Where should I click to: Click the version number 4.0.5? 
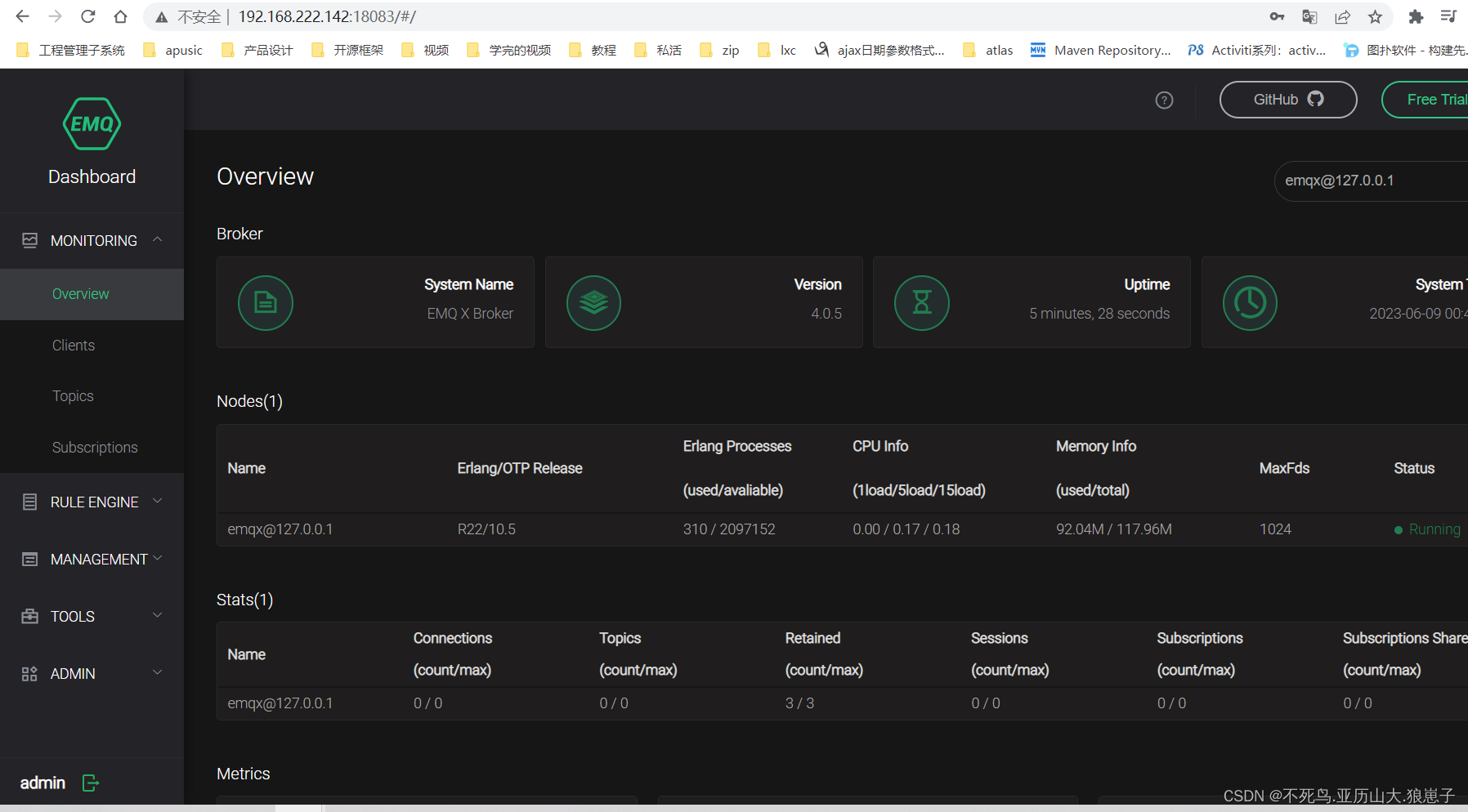pyautogui.click(x=826, y=314)
